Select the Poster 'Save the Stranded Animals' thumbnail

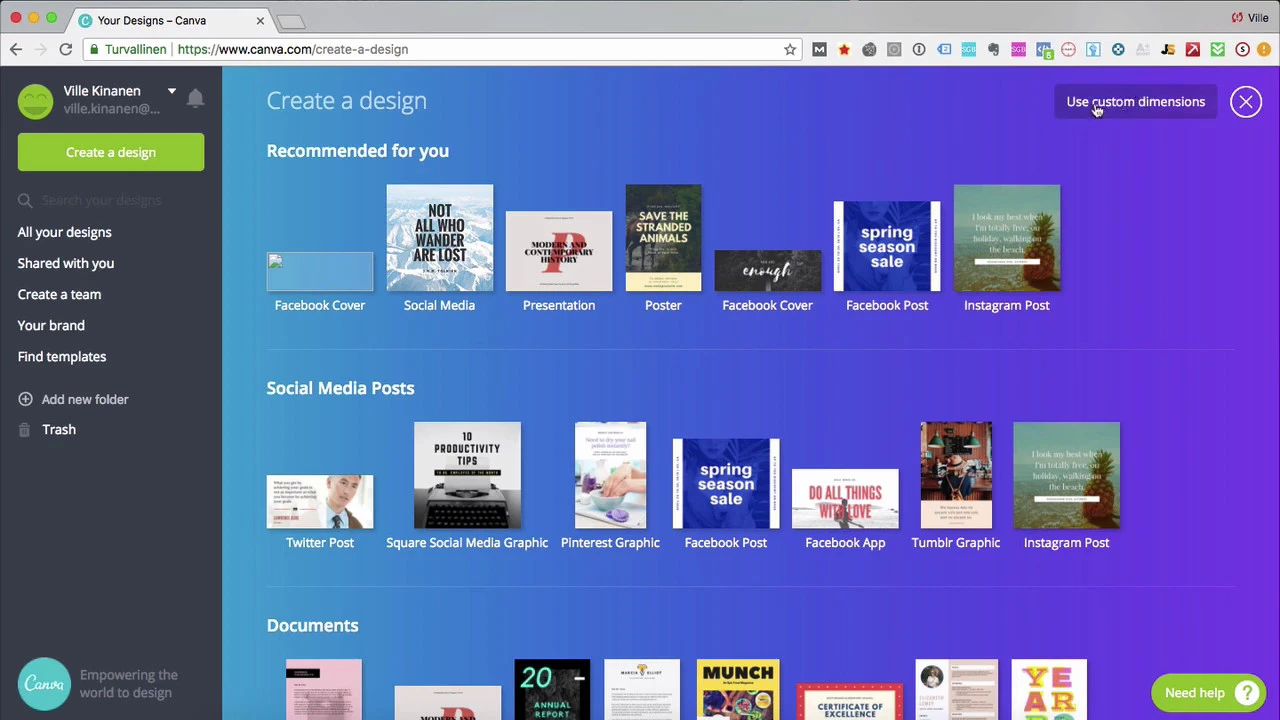pos(663,238)
